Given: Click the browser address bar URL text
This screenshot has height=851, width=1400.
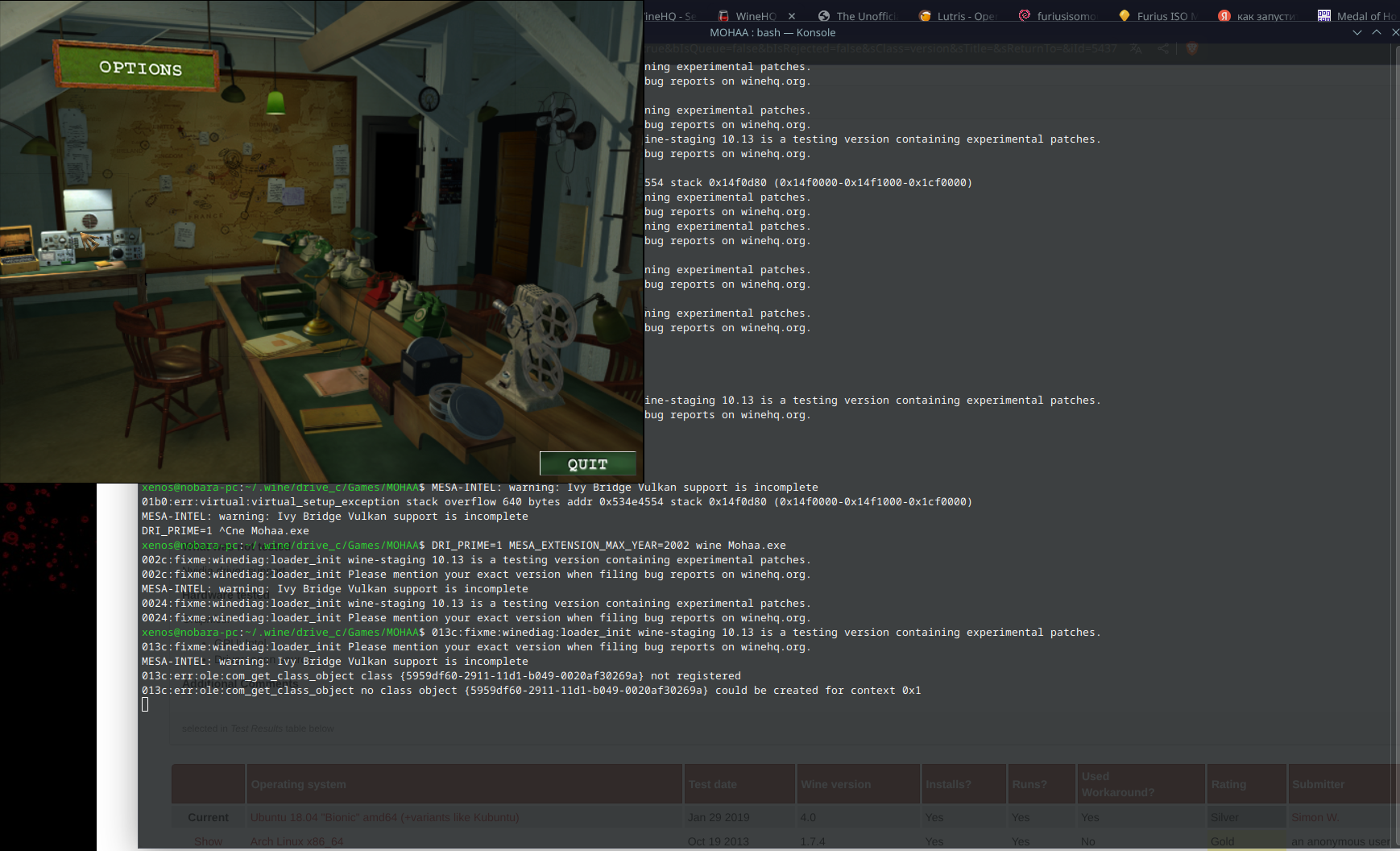Looking at the screenshot, I should point(880,48).
